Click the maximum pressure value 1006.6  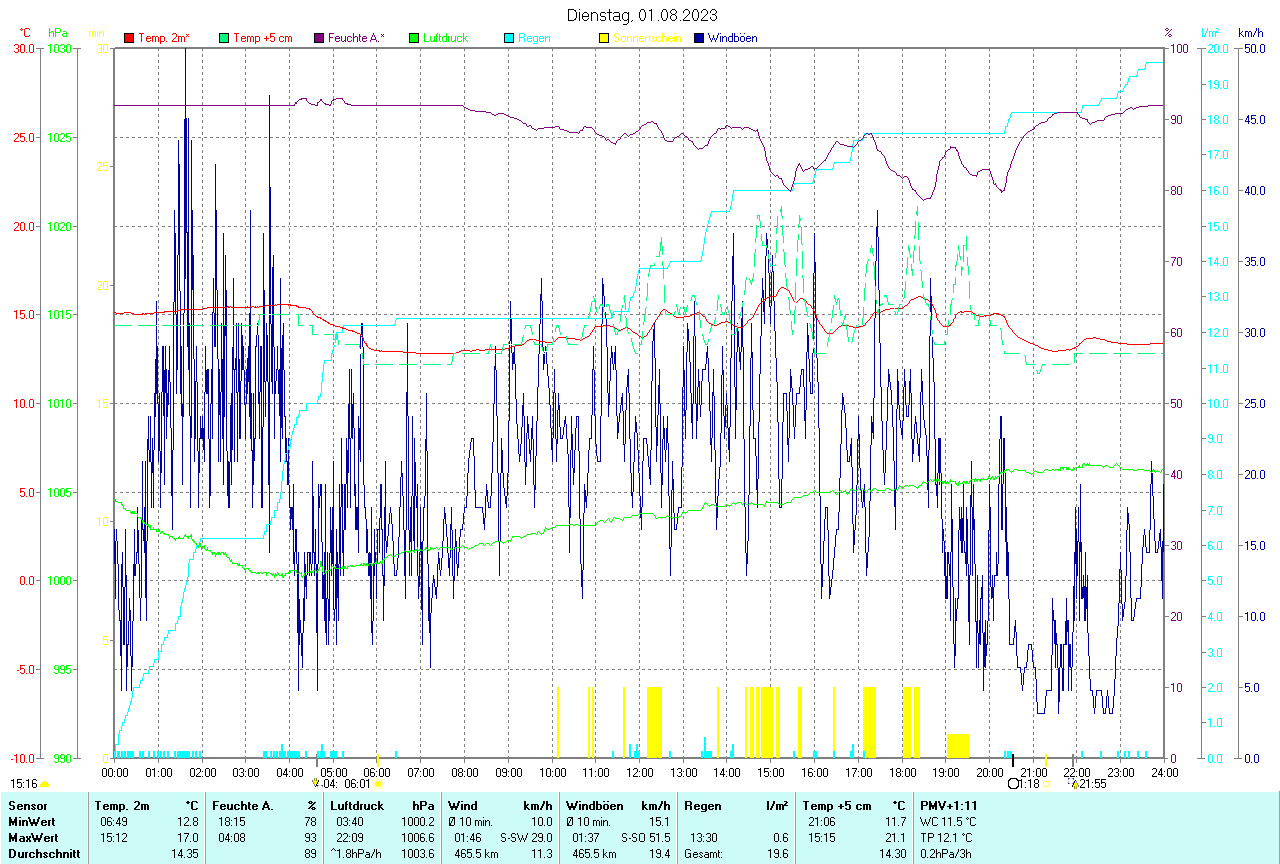(416, 837)
